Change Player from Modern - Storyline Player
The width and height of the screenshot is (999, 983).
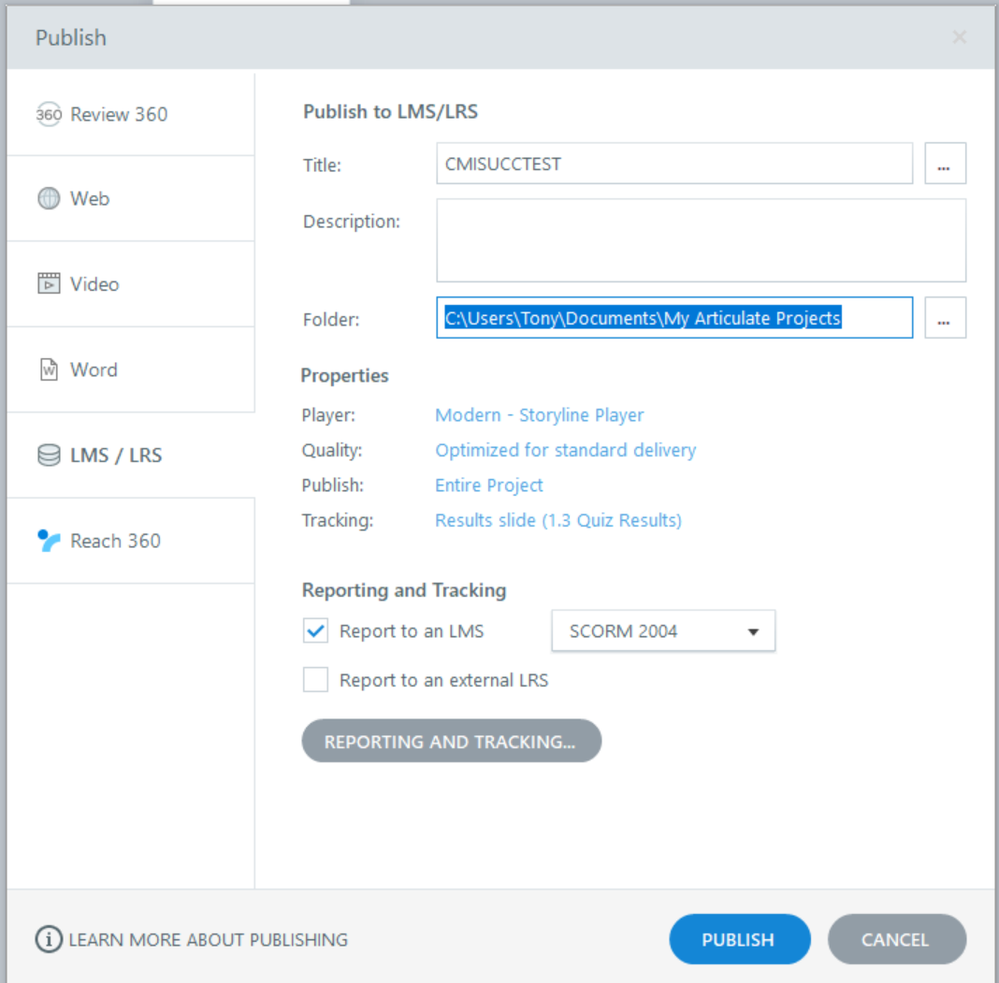pyautogui.click(x=539, y=415)
